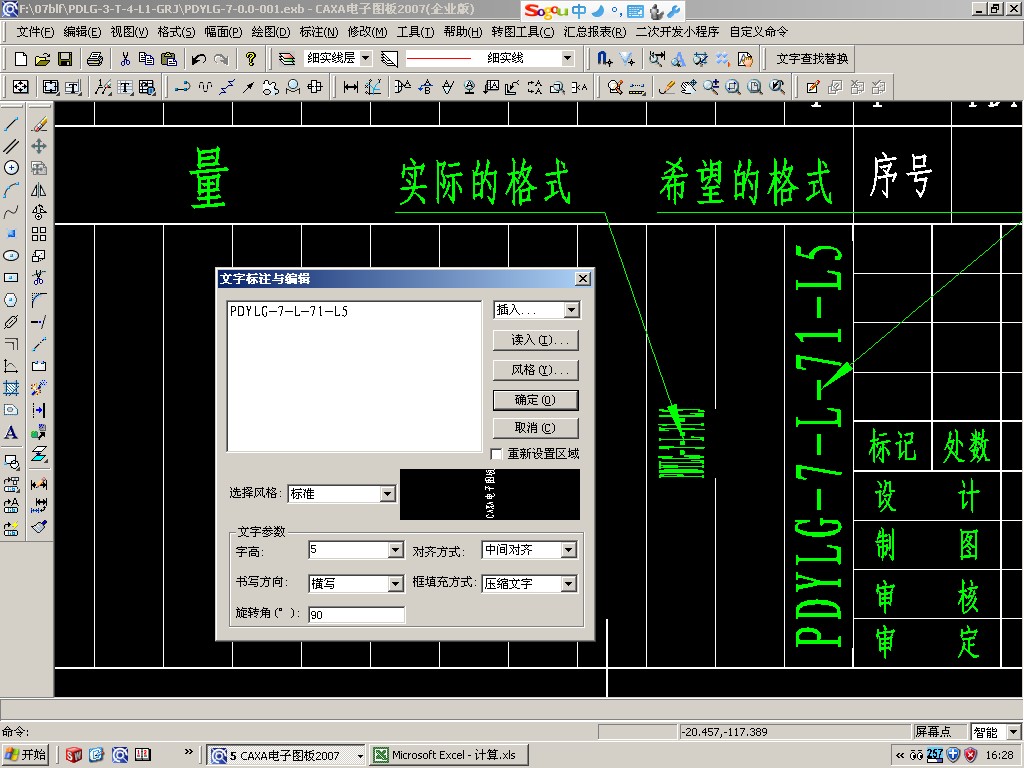
Task: Select the Mirror tool
Action: point(39,190)
